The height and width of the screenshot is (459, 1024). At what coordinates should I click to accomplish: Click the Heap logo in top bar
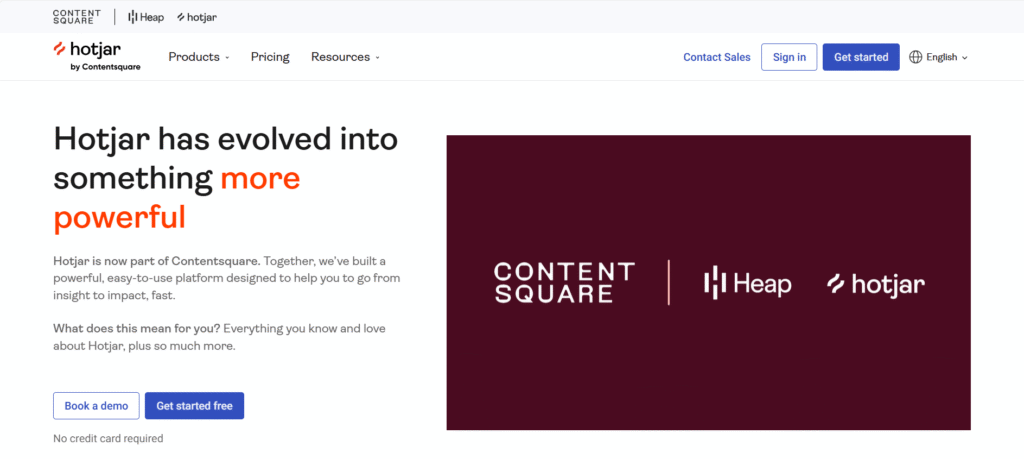point(146,17)
